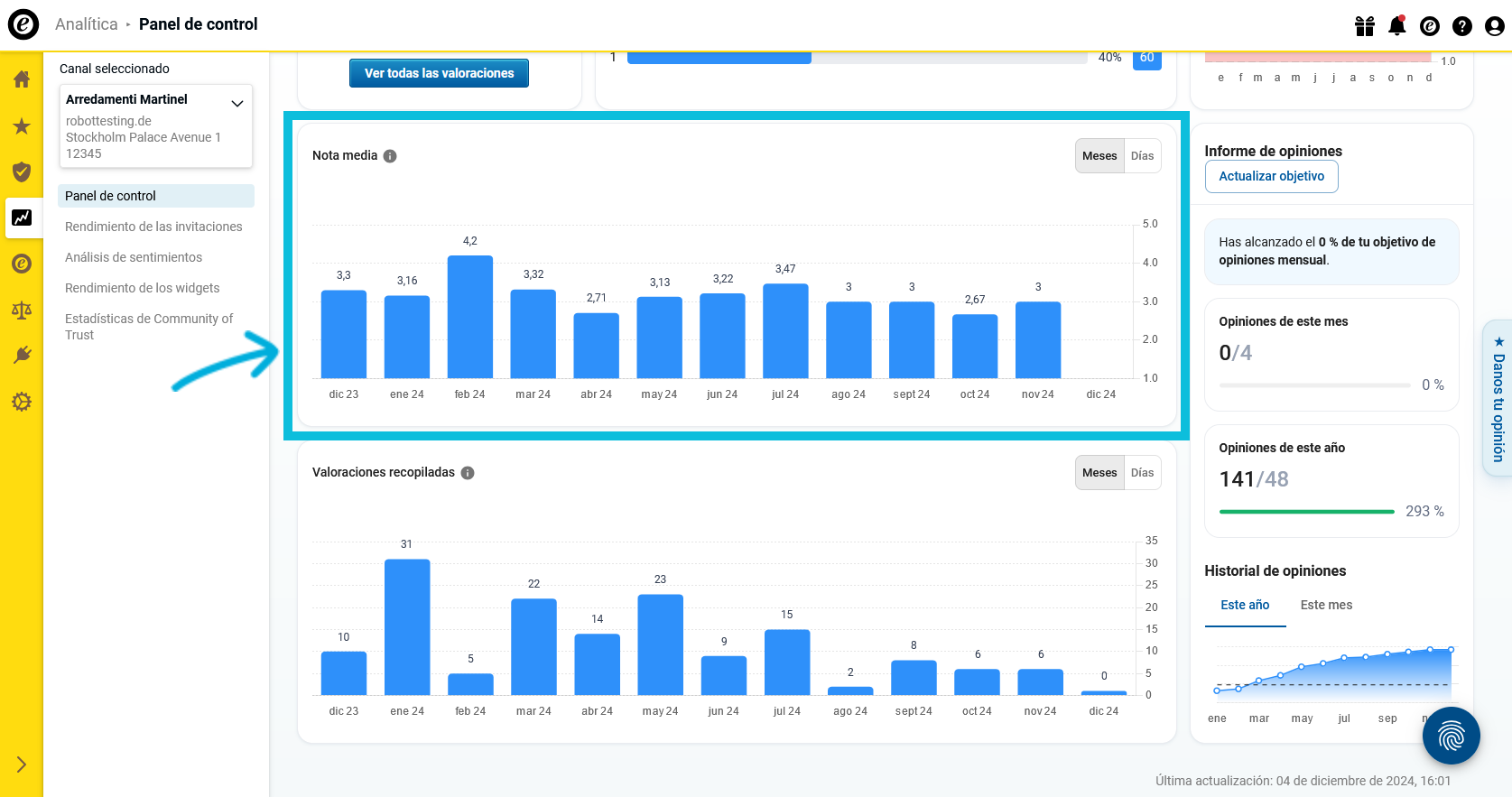The width and height of the screenshot is (1512, 797).
Task: Select Meses in Valoraciones recopiladas chart
Action: click(x=1099, y=473)
